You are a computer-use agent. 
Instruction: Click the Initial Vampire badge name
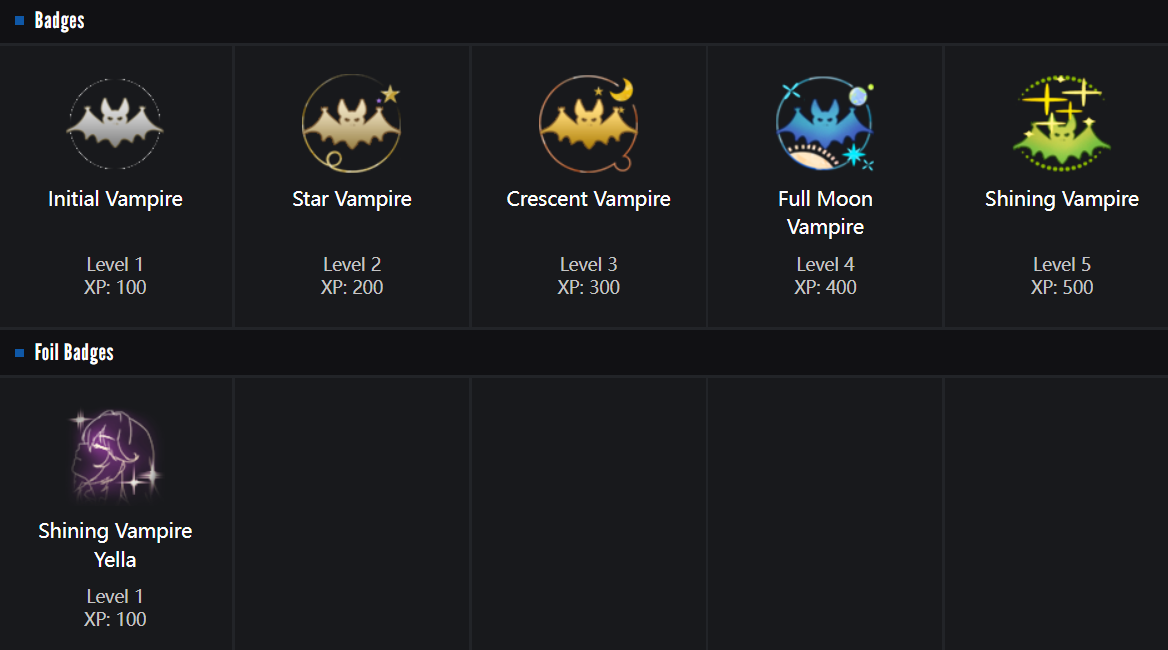click(x=115, y=199)
